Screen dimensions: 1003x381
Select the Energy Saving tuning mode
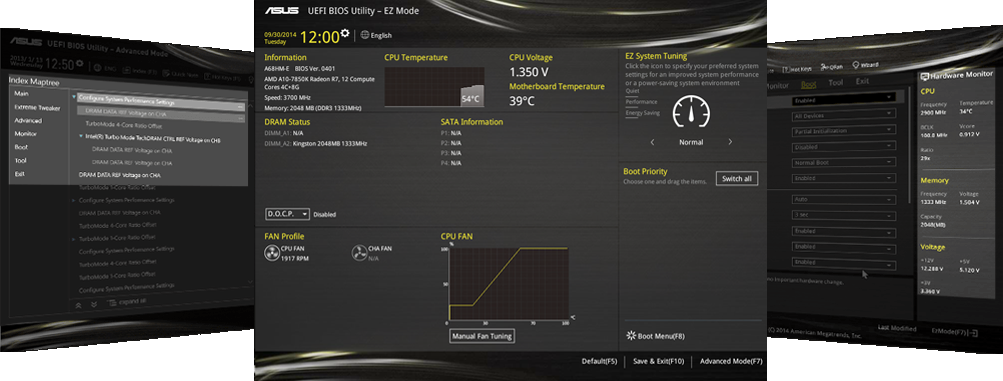click(643, 113)
